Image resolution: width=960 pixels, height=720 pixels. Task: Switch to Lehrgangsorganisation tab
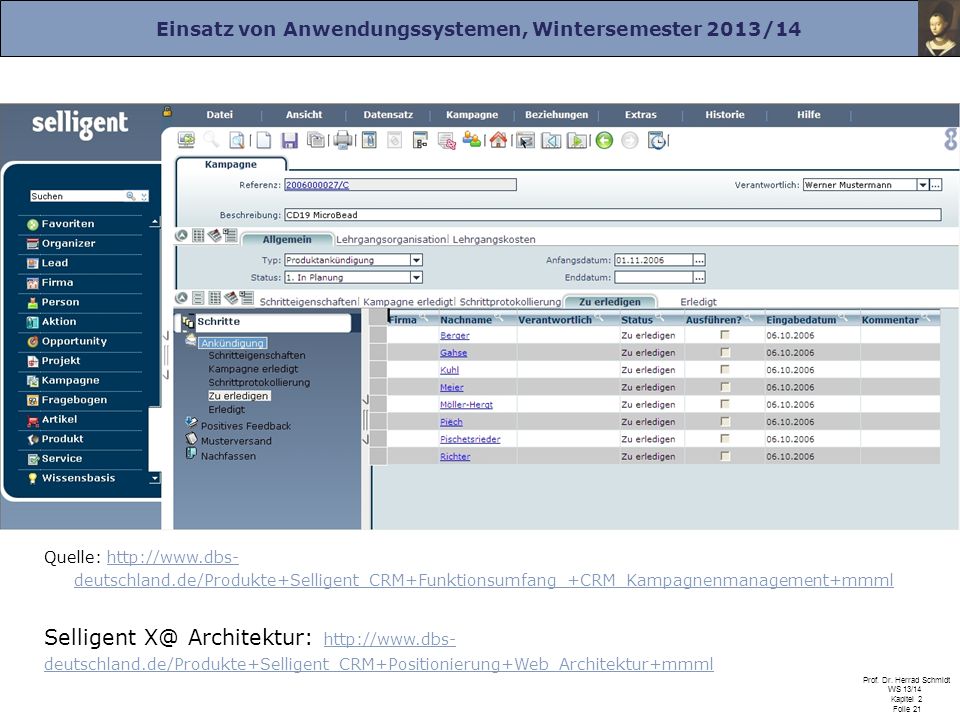pos(391,239)
